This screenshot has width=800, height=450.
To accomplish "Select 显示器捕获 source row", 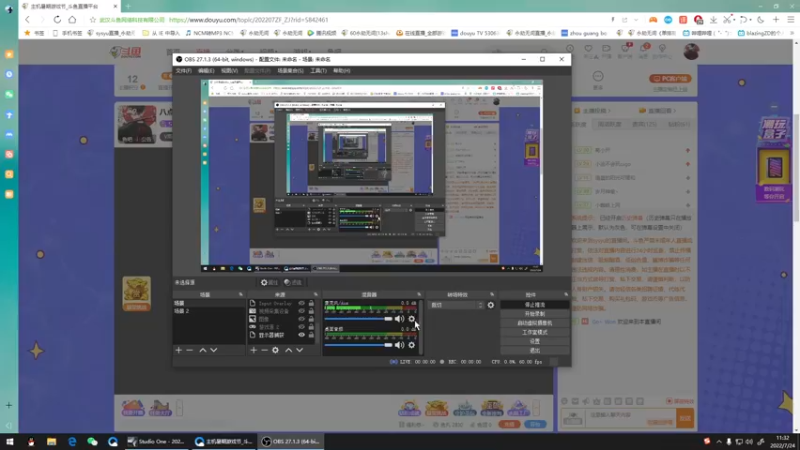I will (x=282, y=335).
